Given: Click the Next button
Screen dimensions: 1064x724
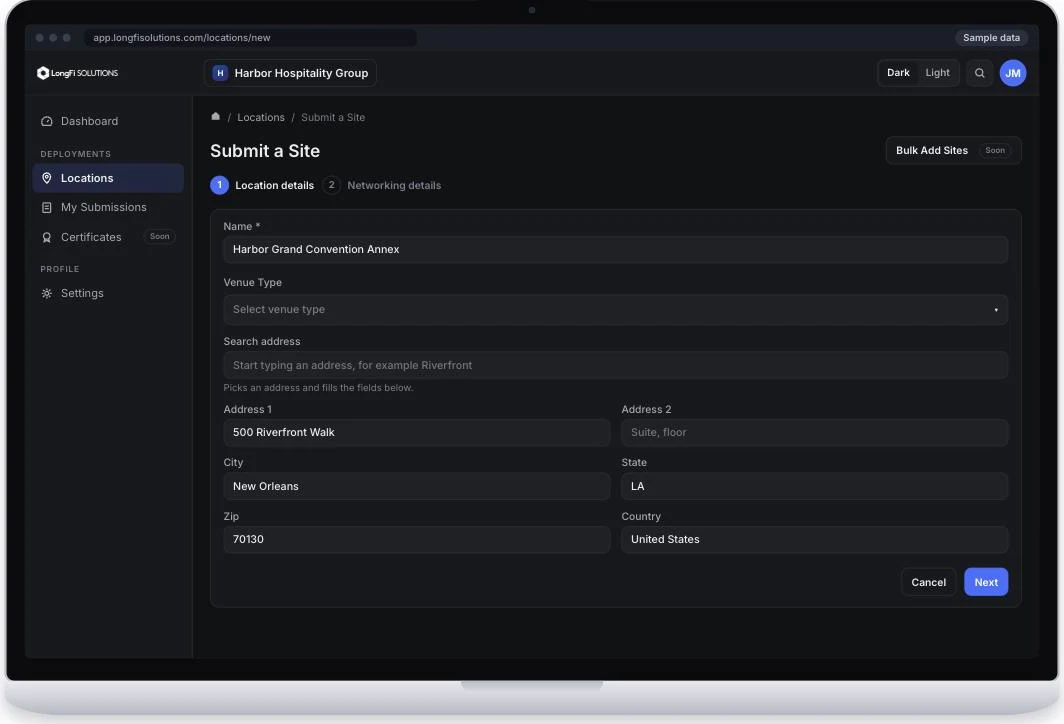Looking at the screenshot, I should tap(985, 582).
